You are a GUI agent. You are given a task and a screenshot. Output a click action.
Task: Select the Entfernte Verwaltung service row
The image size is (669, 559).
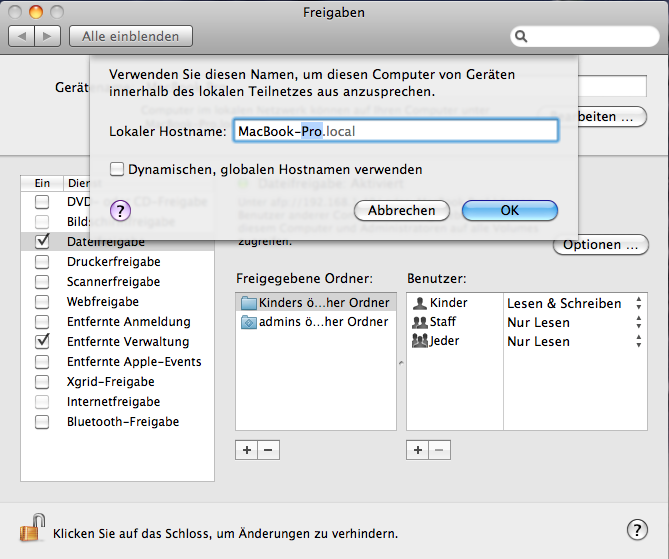coord(117,342)
